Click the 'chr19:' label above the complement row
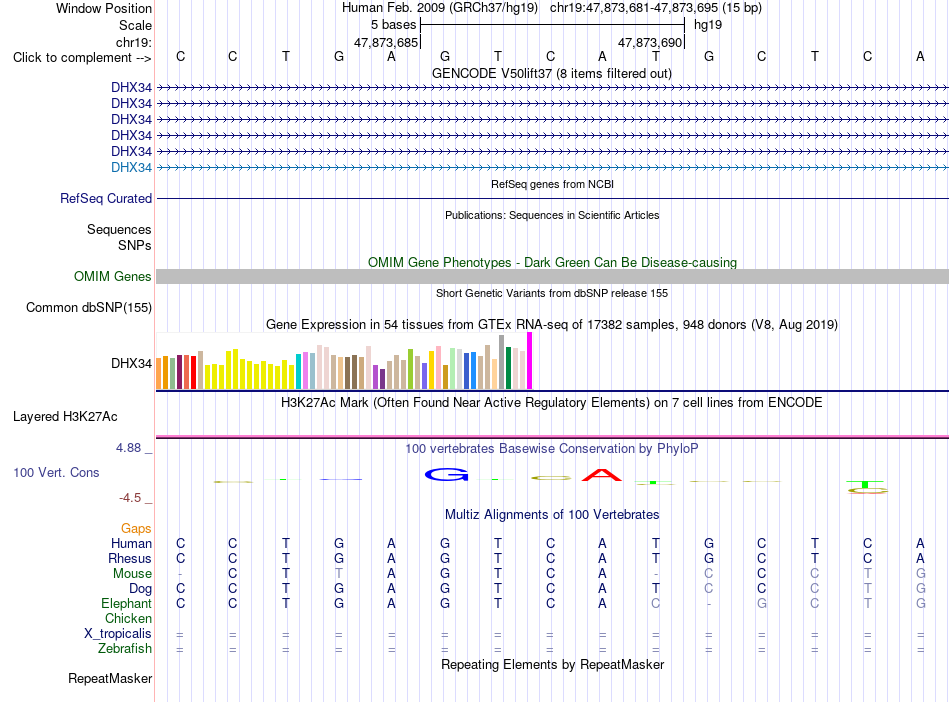Screen dimensions: 950x702 (133, 42)
